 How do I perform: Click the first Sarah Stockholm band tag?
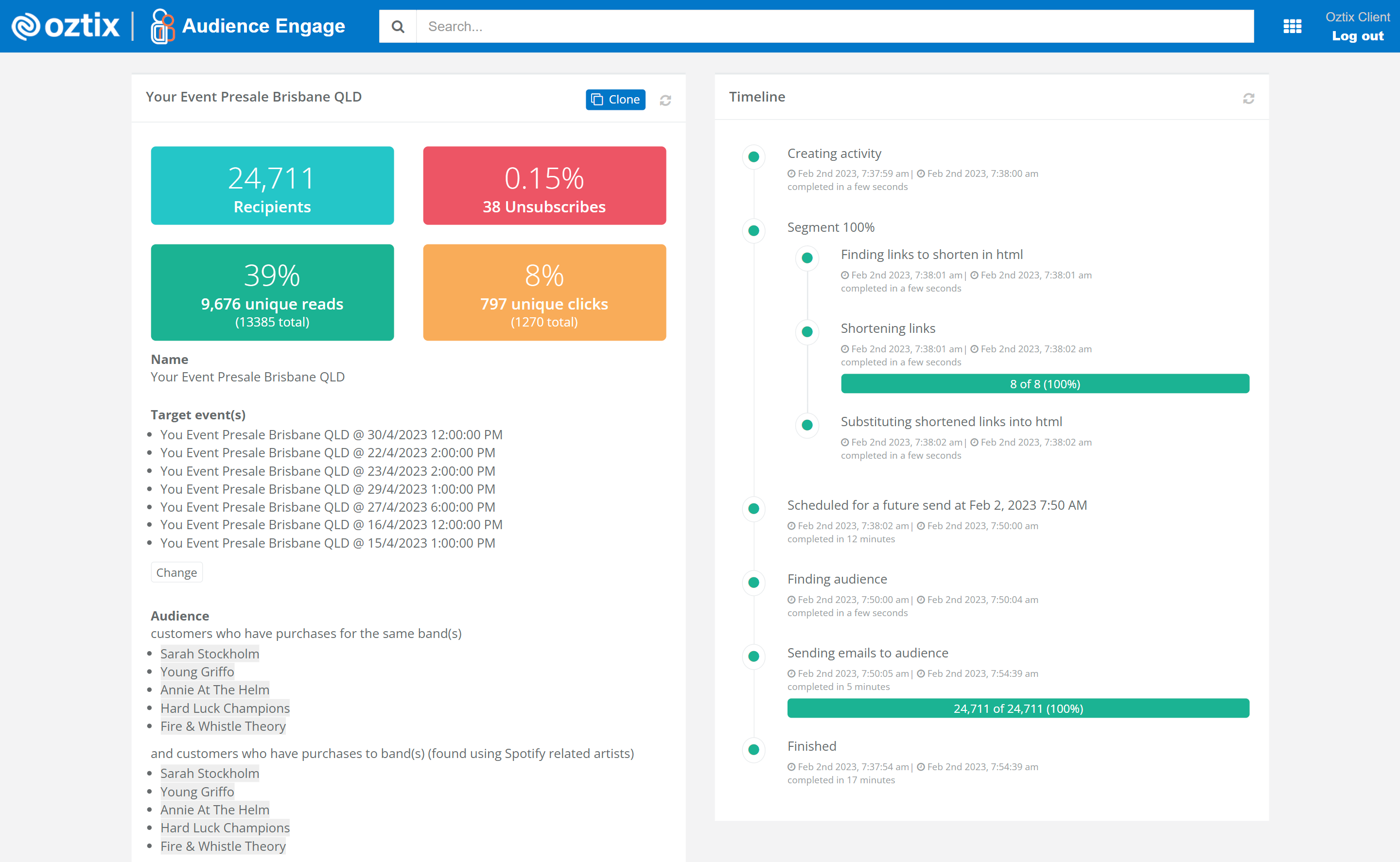pos(210,654)
